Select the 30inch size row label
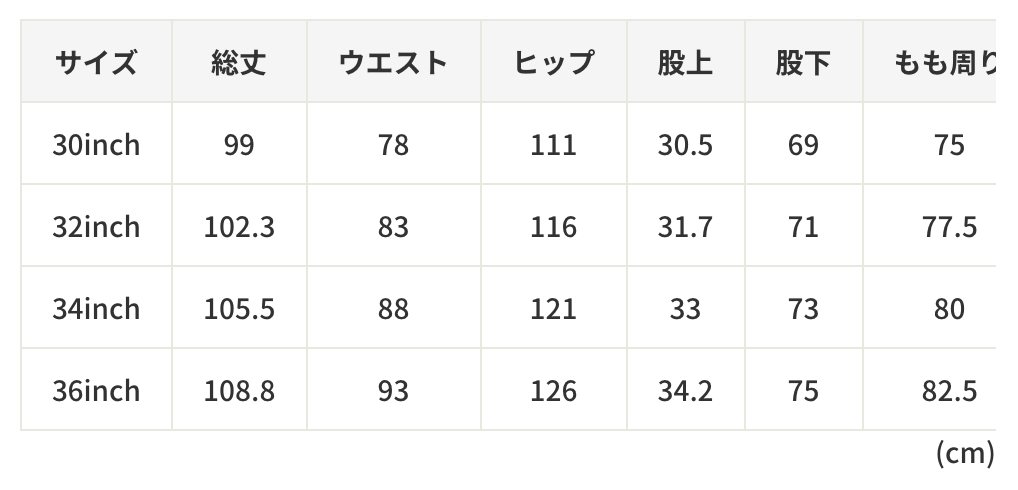The image size is (1018, 490). pos(96,145)
